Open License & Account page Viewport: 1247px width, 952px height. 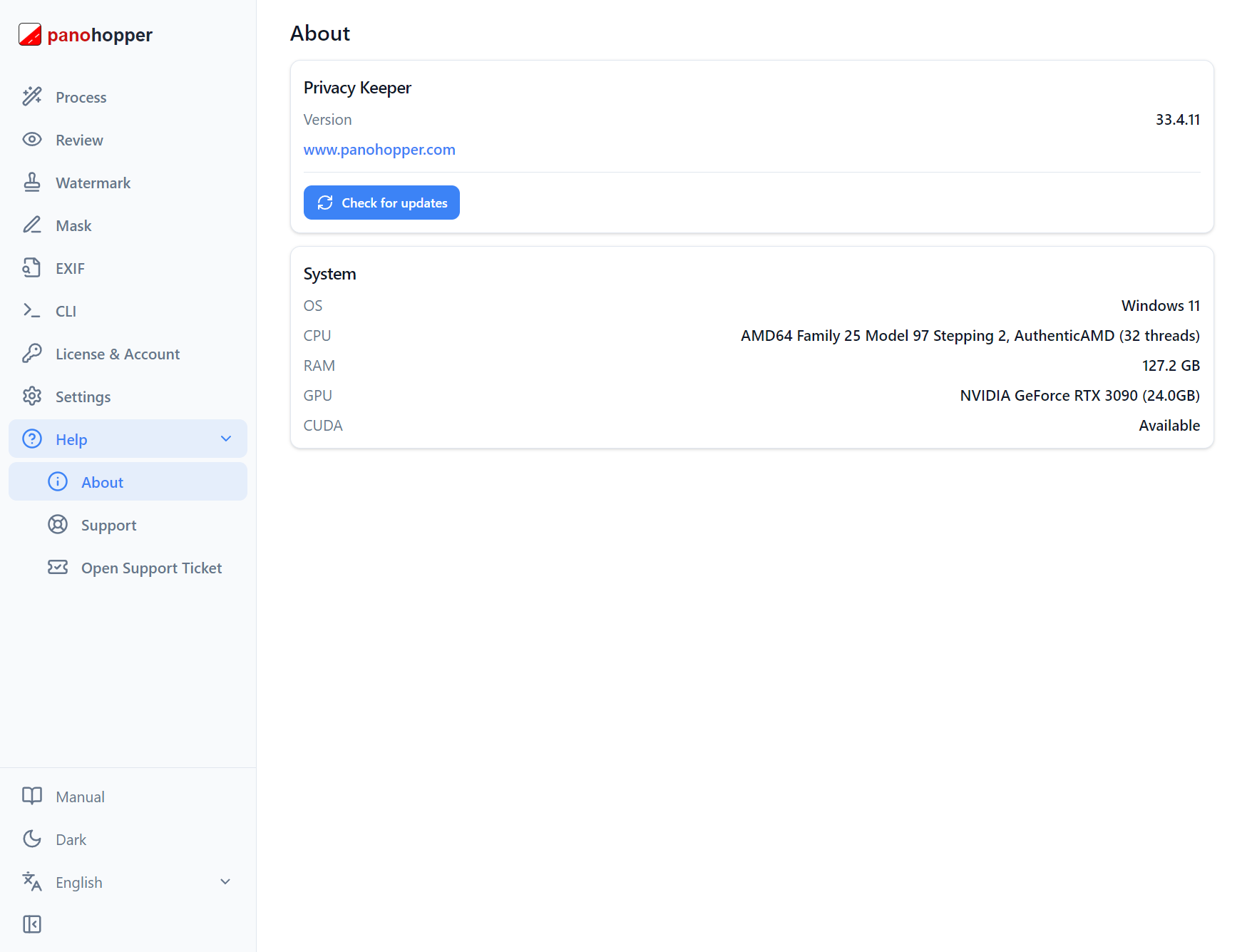click(x=128, y=353)
